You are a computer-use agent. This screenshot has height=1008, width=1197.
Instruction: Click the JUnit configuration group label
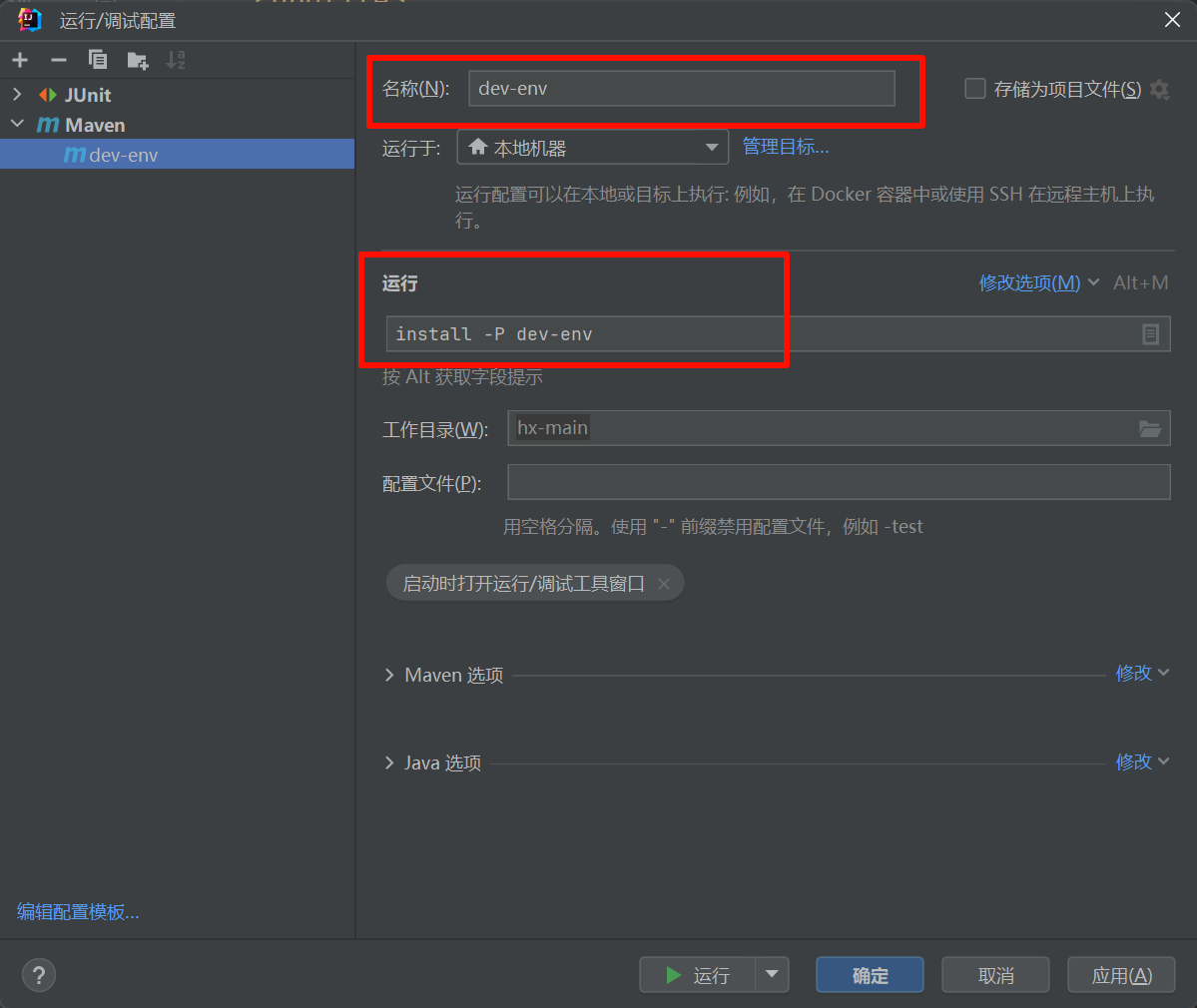(88, 95)
